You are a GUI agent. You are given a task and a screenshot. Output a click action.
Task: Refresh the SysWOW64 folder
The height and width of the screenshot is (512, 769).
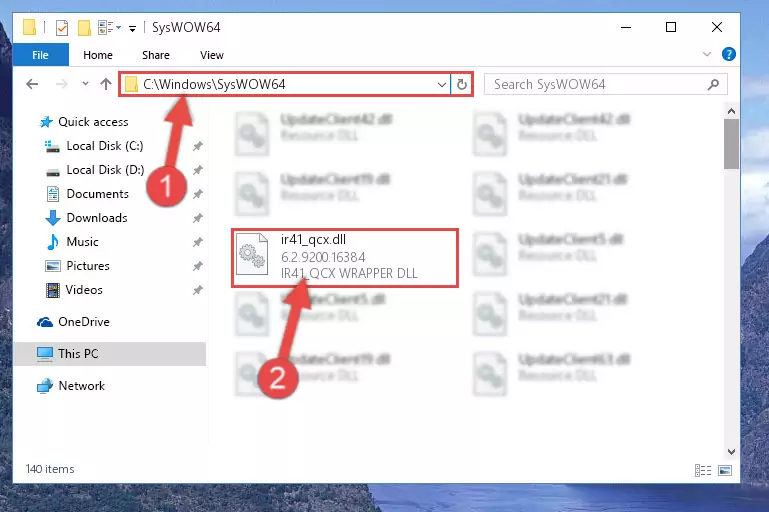pos(461,84)
